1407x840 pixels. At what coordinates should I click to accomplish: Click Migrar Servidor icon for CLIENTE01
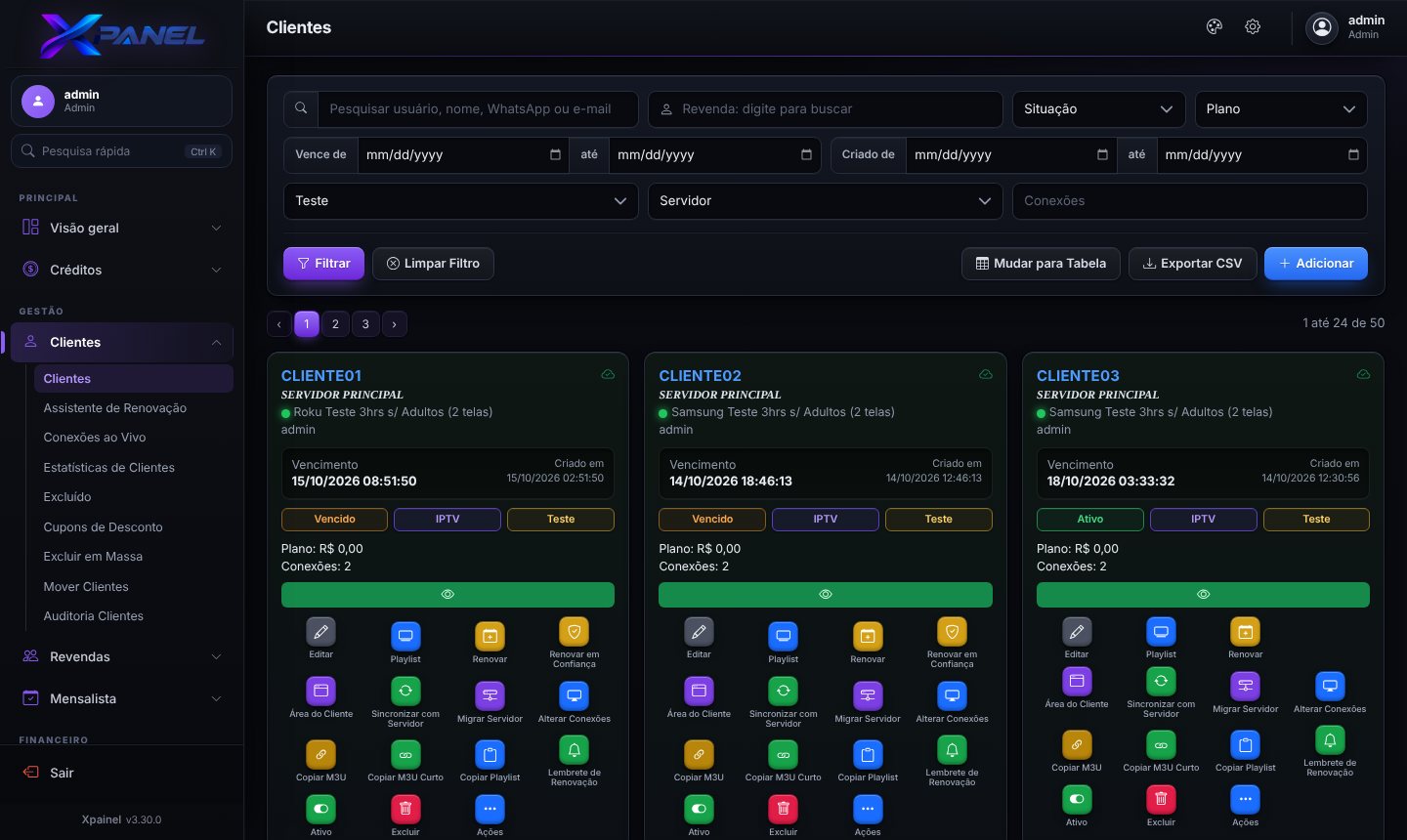(490, 696)
